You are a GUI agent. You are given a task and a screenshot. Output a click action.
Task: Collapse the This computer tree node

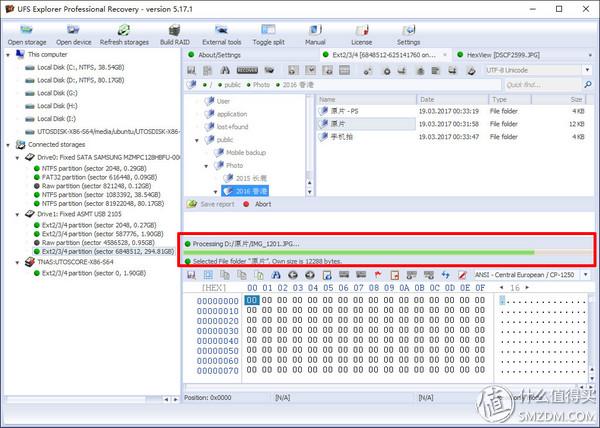click(x=8, y=56)
